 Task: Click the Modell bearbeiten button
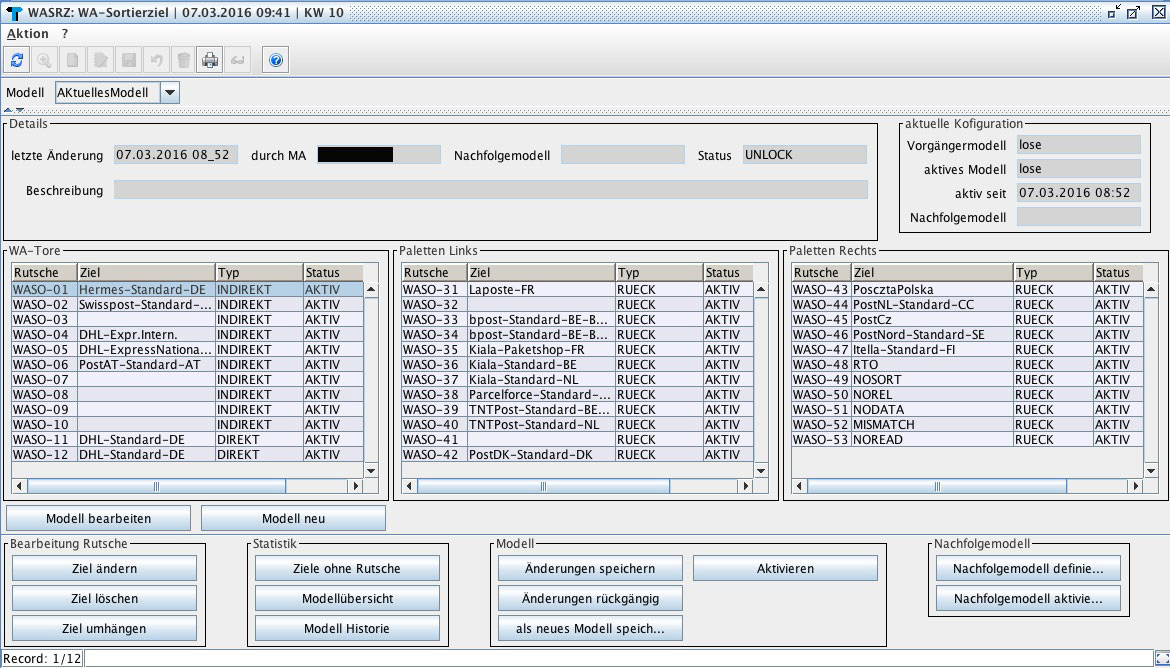coord(98,519)
